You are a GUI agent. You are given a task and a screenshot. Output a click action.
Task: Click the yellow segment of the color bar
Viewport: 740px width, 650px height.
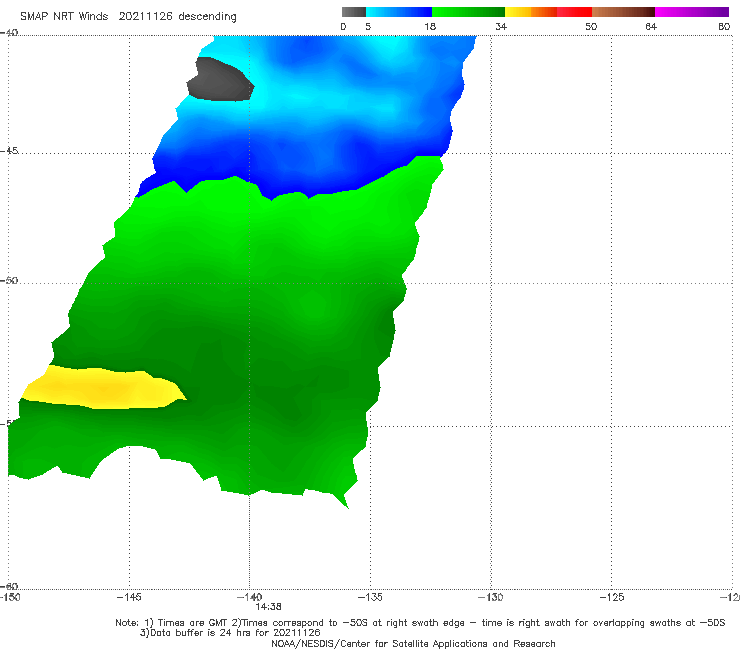pyautogui.click(x=518, y=12)
